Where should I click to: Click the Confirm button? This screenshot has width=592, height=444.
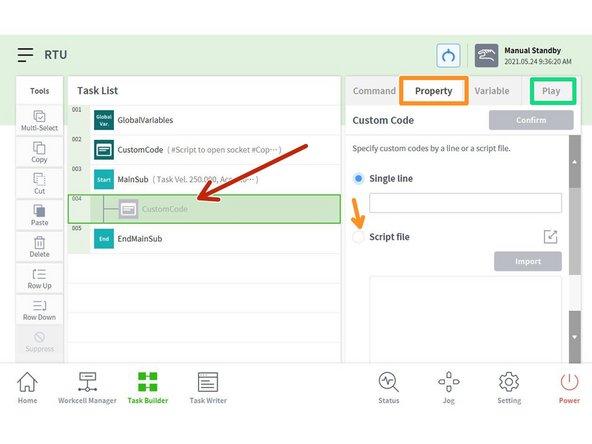531,120
